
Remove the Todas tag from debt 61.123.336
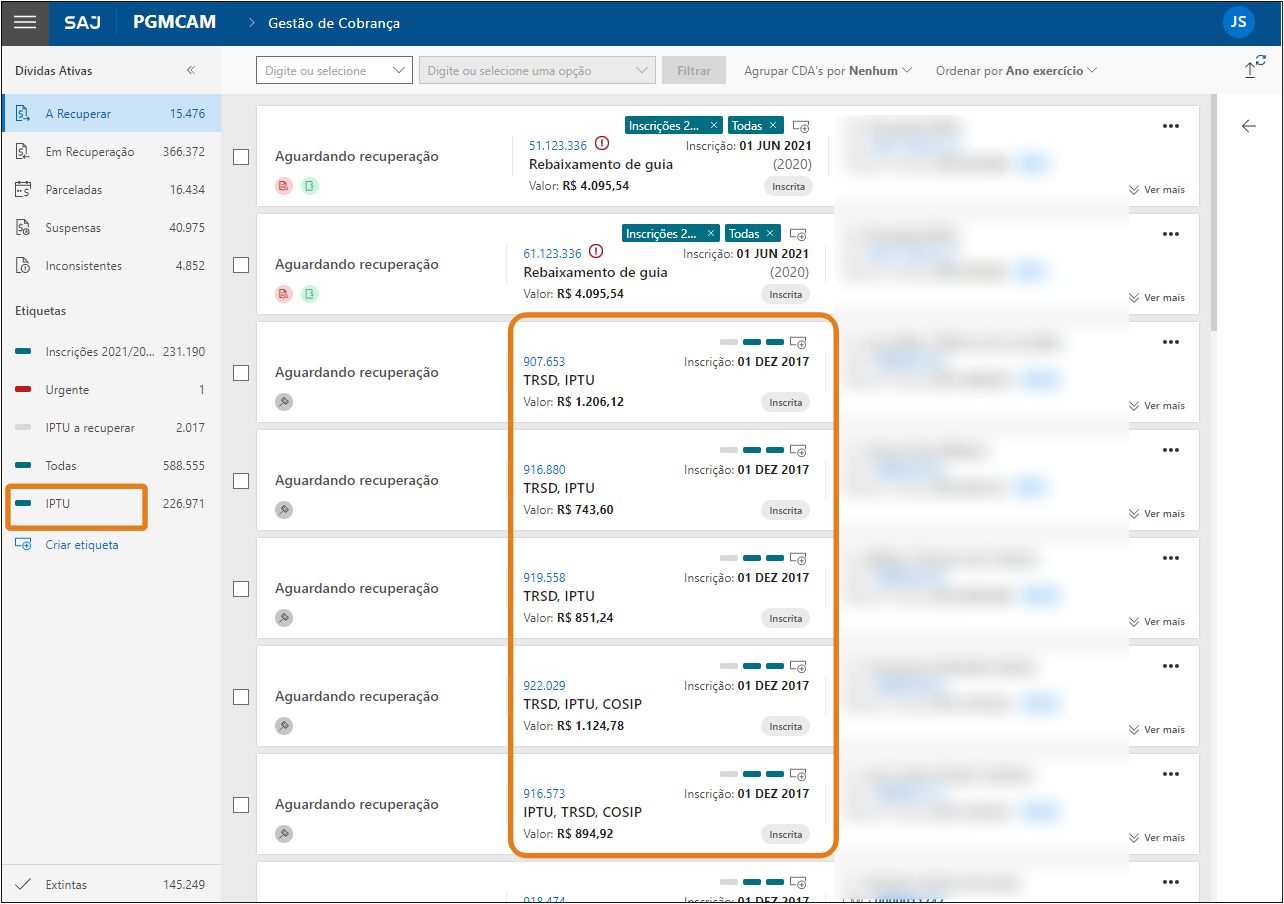click(x=770, y=233)
